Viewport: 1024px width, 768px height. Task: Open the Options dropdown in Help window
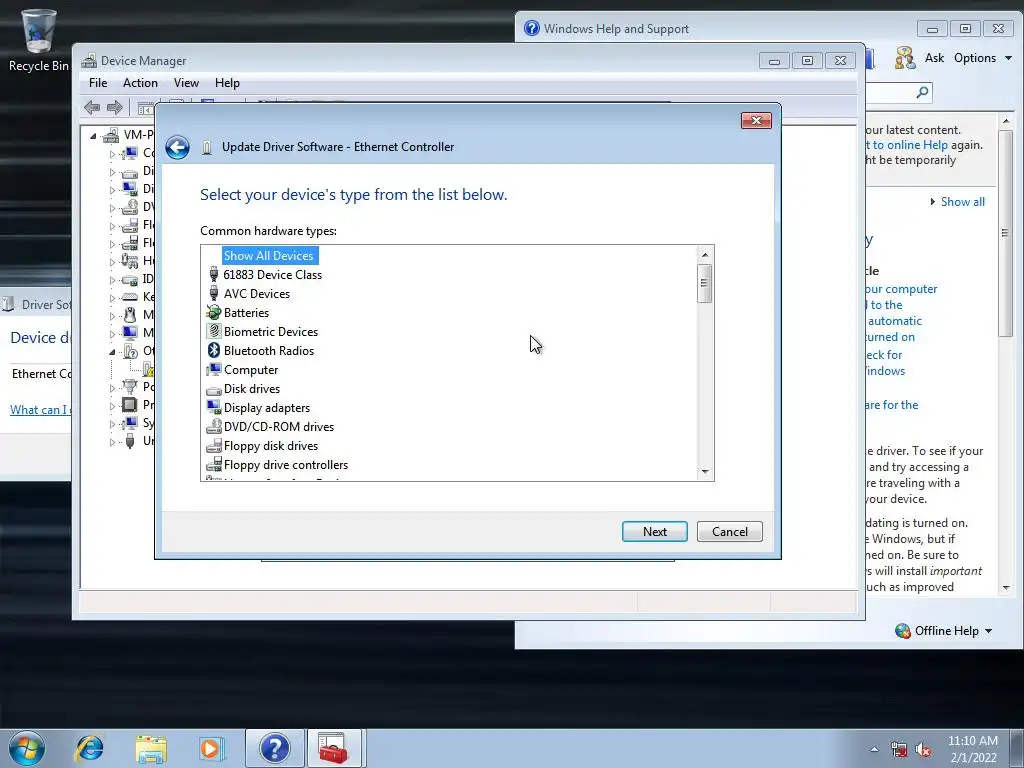pos(983,58)
